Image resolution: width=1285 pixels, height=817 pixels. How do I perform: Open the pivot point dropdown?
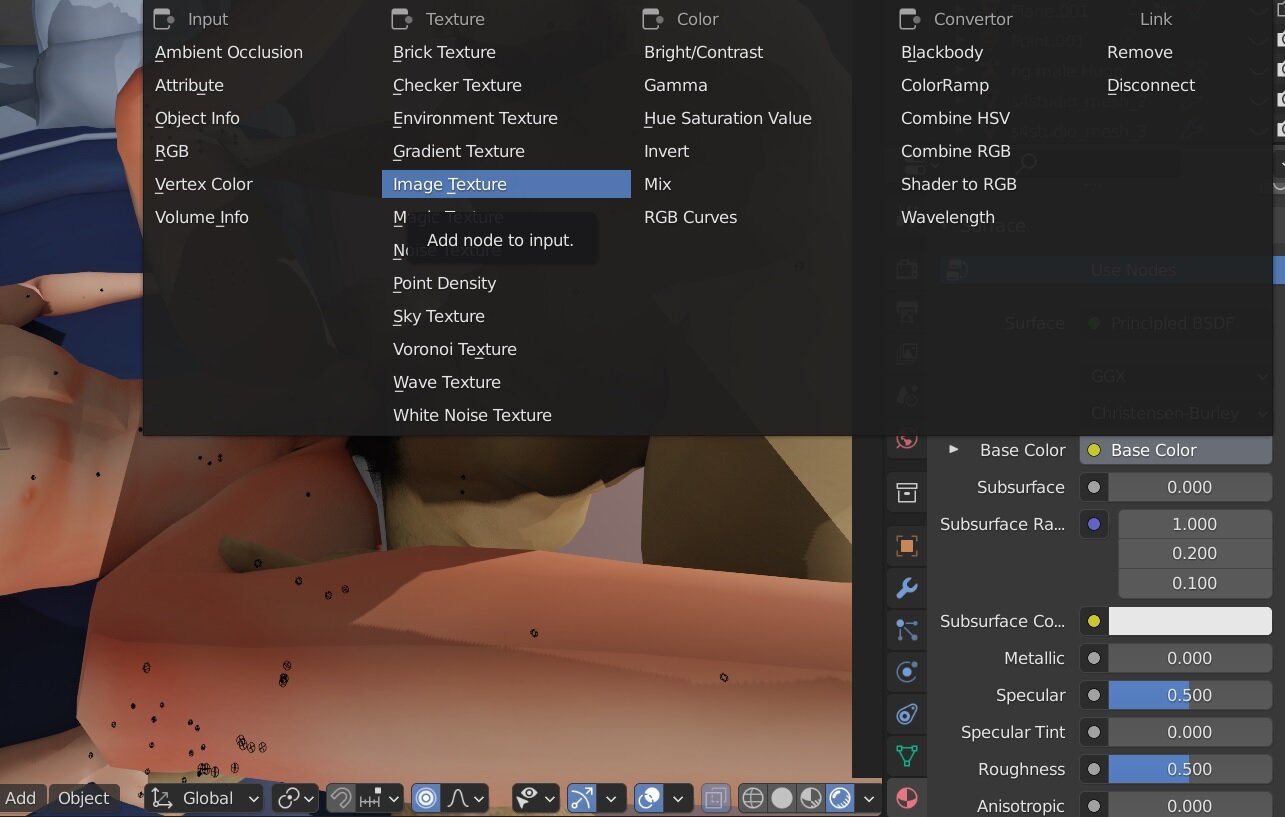tap(297, 798)
